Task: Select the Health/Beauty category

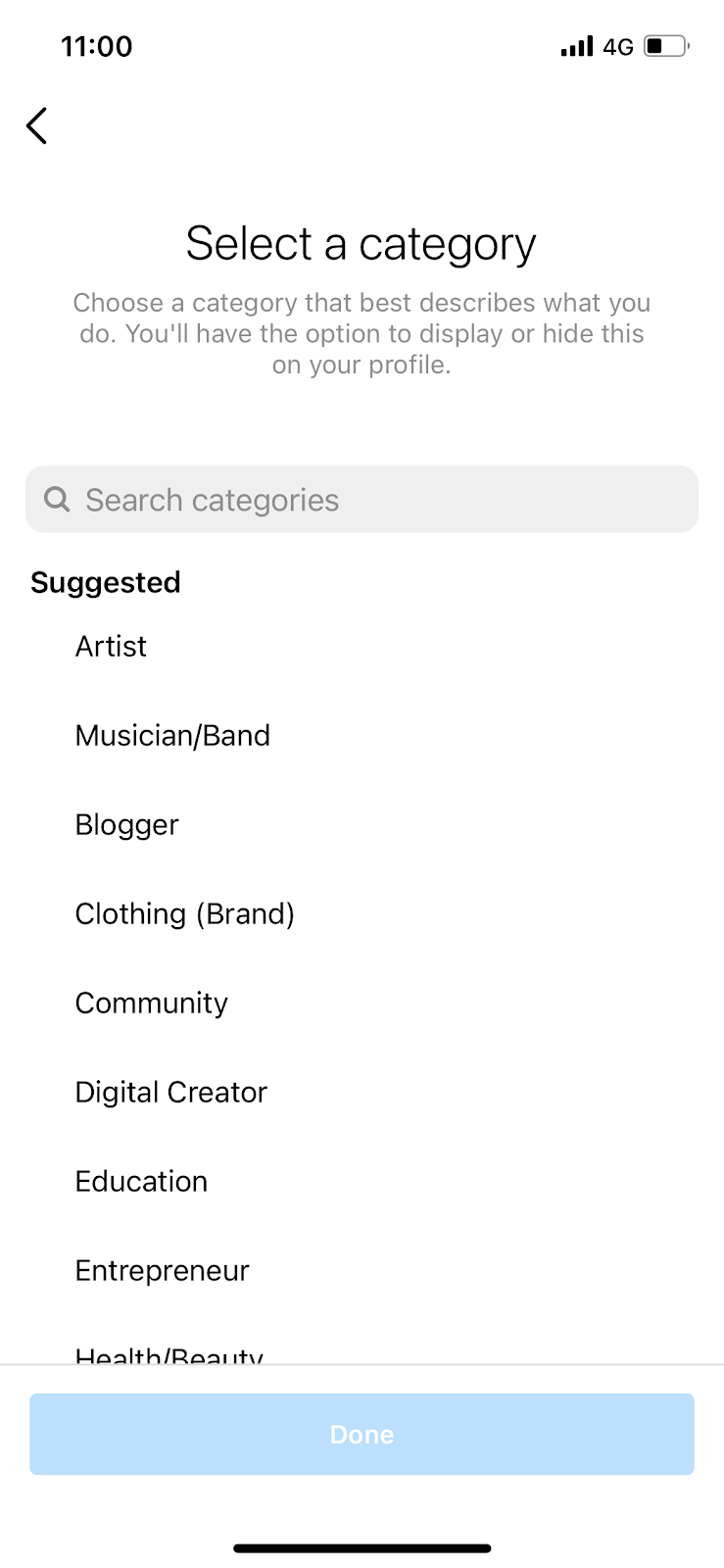Action: [169, 1355]
